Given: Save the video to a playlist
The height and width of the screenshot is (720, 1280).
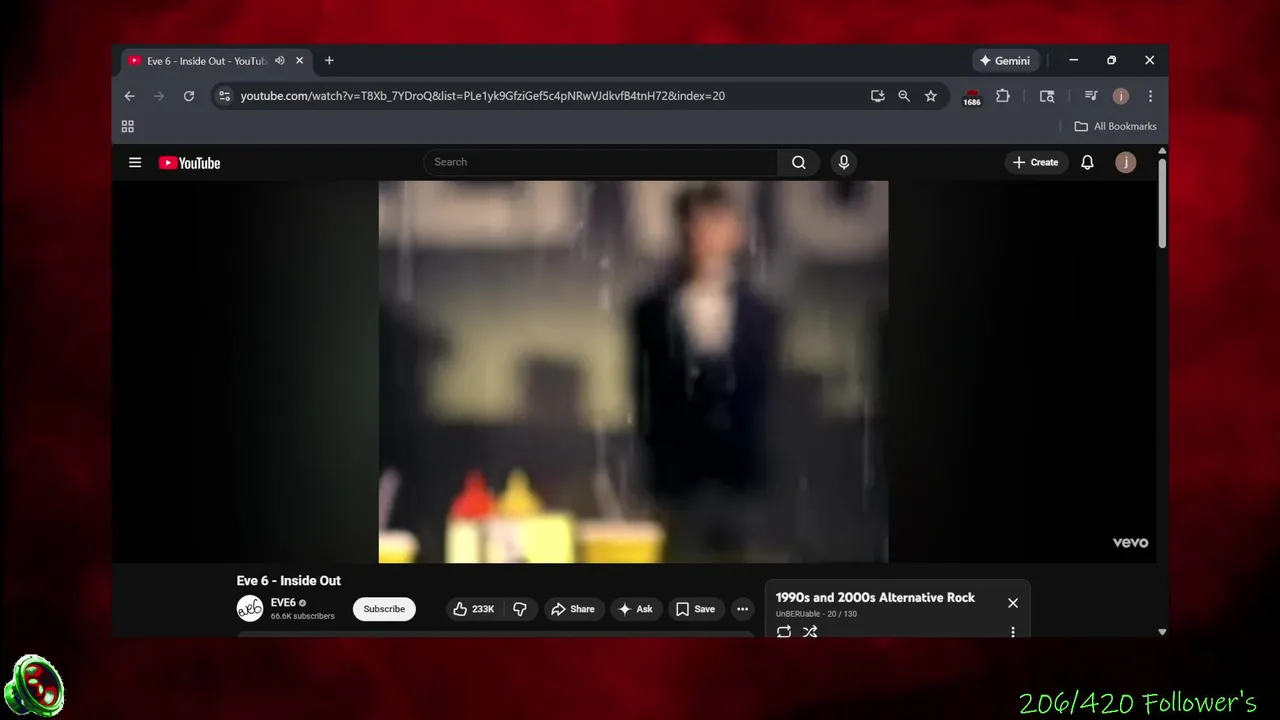Looking at the screenshot, I should [x=695, y=609].
